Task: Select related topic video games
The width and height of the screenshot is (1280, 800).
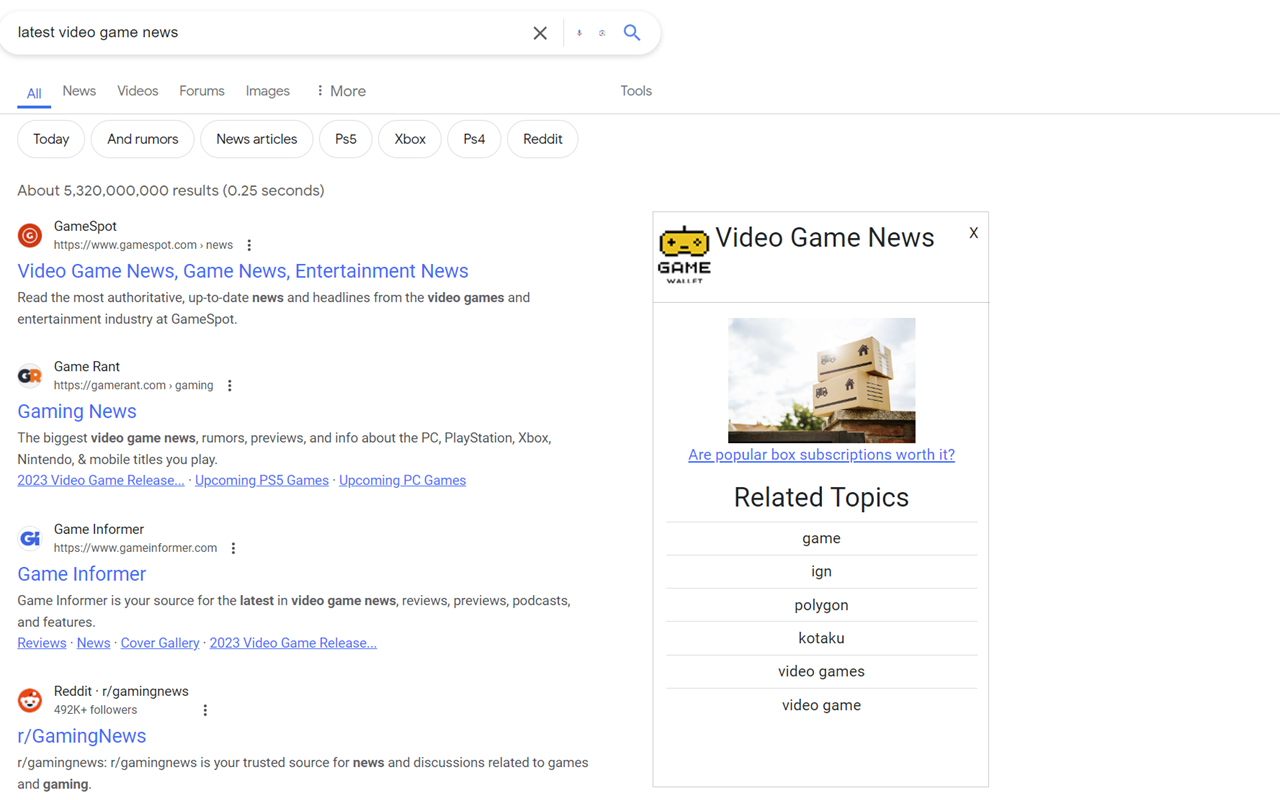Action: pyautogui.click(x=822, y=671)
